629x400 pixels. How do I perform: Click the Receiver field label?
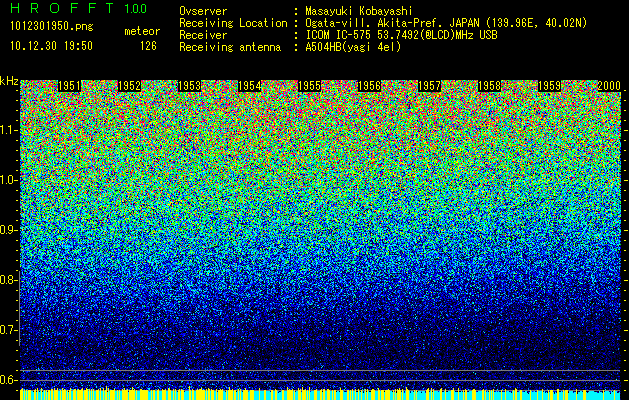pos(203,35)
